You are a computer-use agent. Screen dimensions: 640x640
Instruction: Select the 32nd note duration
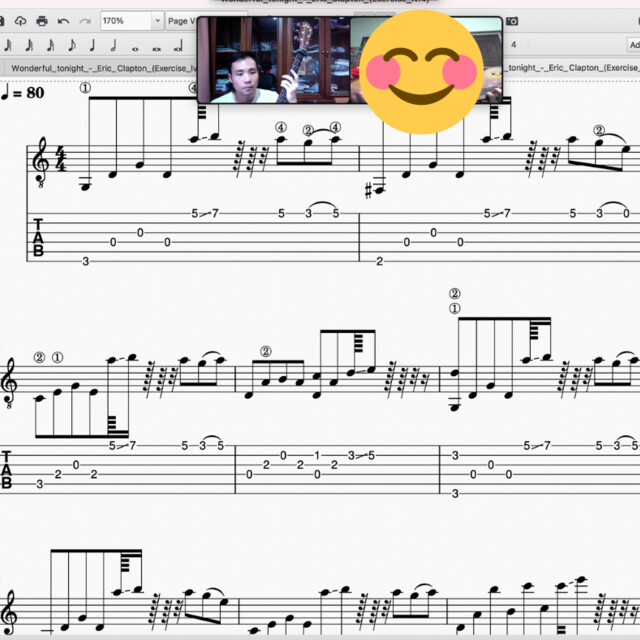[29, 45]
